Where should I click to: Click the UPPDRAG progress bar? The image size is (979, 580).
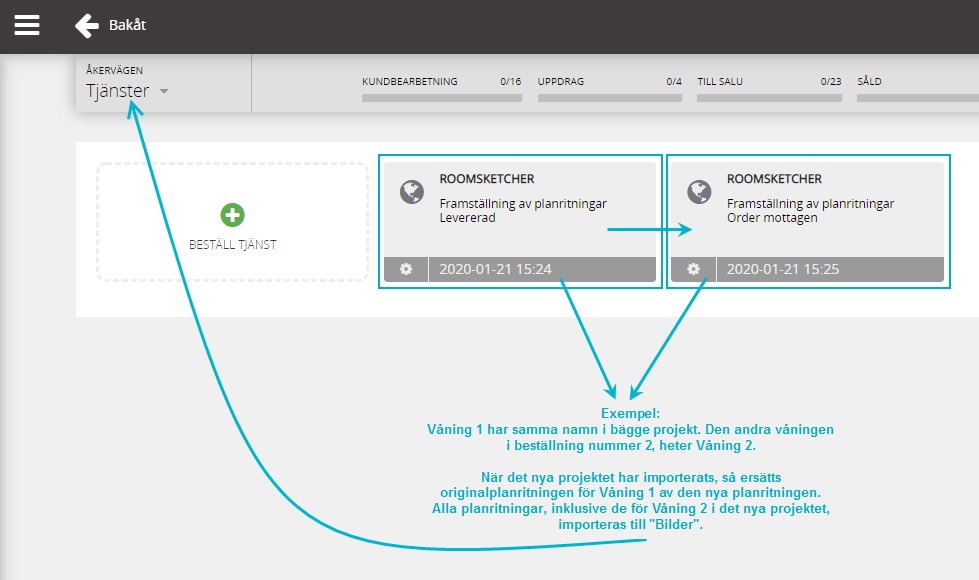609,98
